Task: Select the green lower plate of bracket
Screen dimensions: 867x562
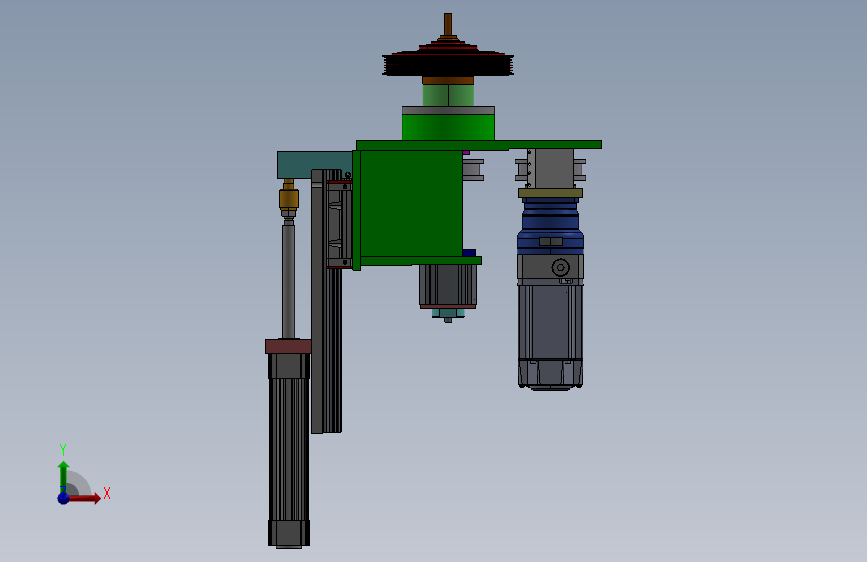Action: click(x=420, y=261)
